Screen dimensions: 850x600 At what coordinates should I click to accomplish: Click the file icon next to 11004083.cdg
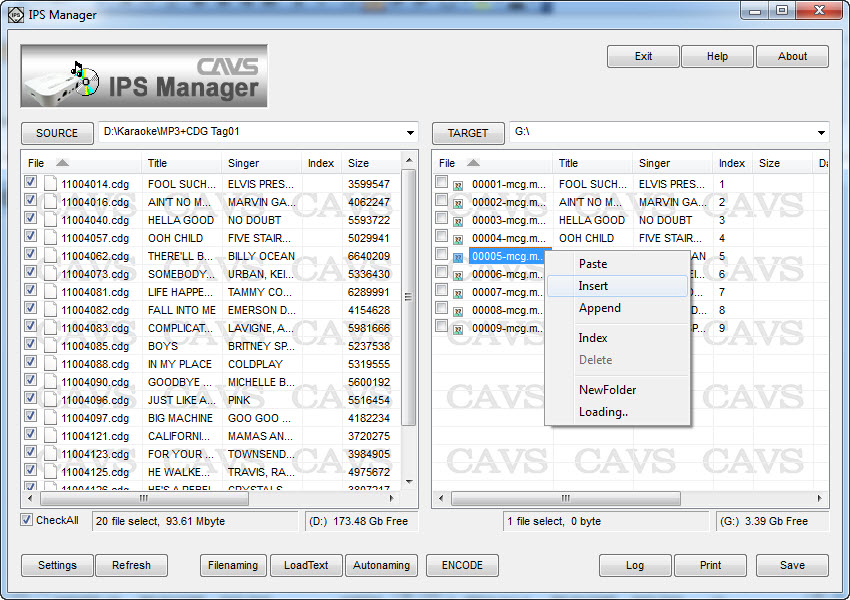(x=48, y=328)
